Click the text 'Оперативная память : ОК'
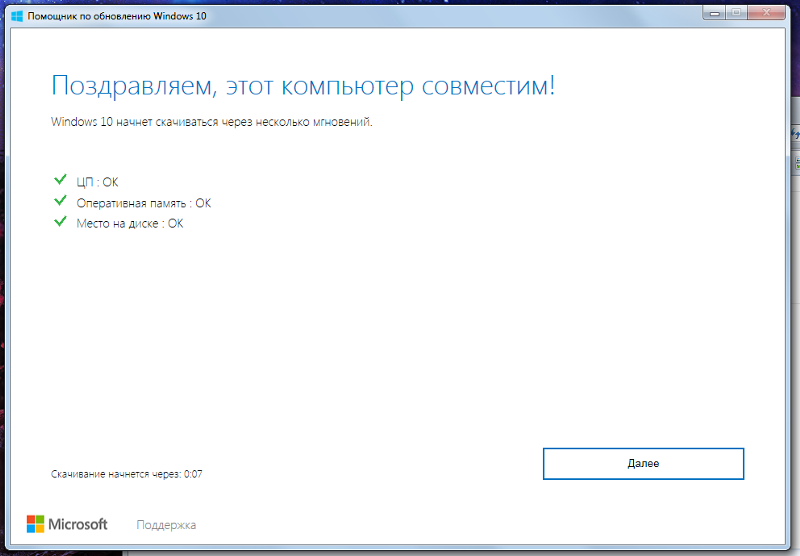The image size is (800, 556). tap(143, 203)
